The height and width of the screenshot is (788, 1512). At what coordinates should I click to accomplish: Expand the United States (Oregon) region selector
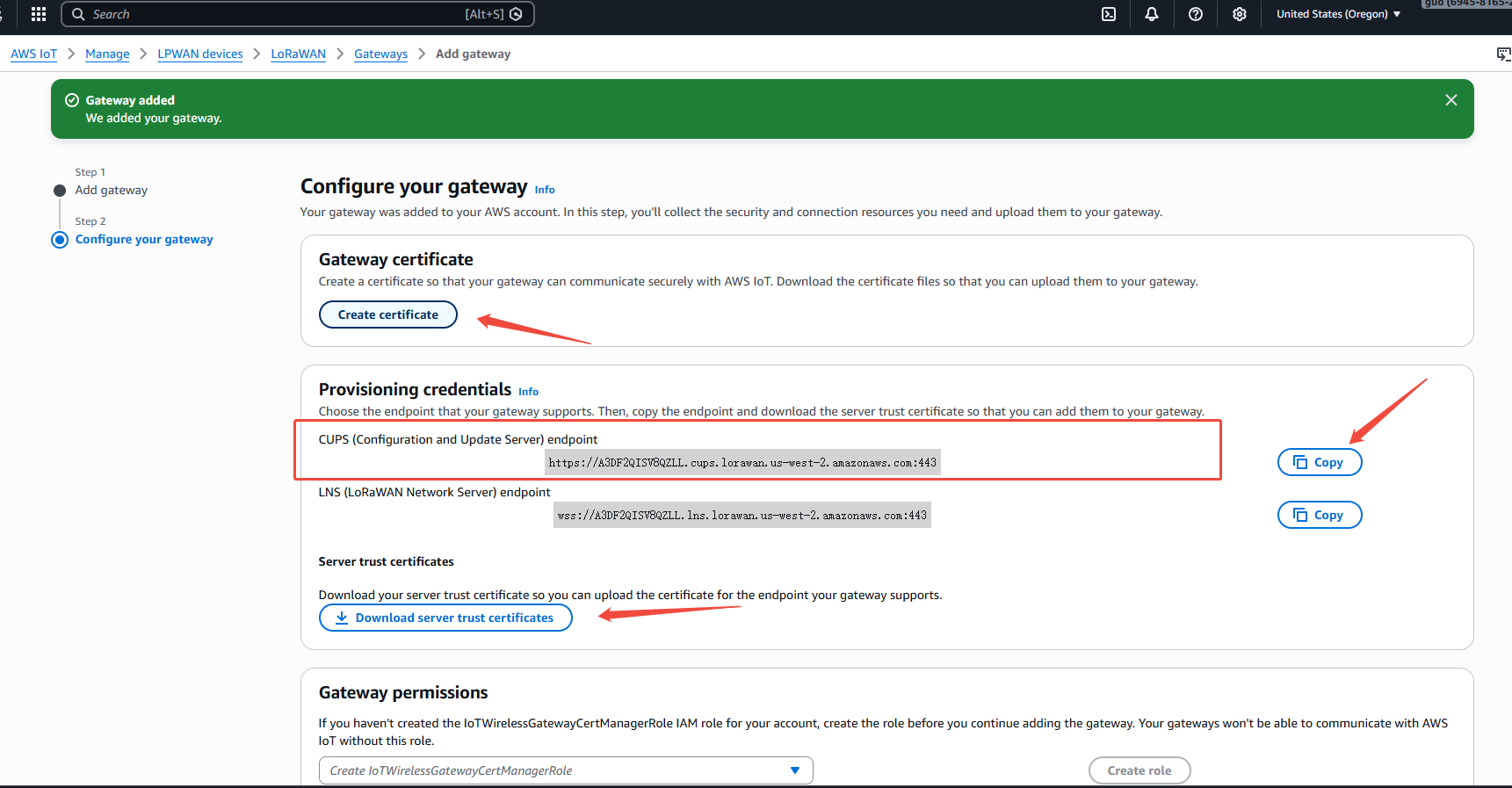point(1337,14)
